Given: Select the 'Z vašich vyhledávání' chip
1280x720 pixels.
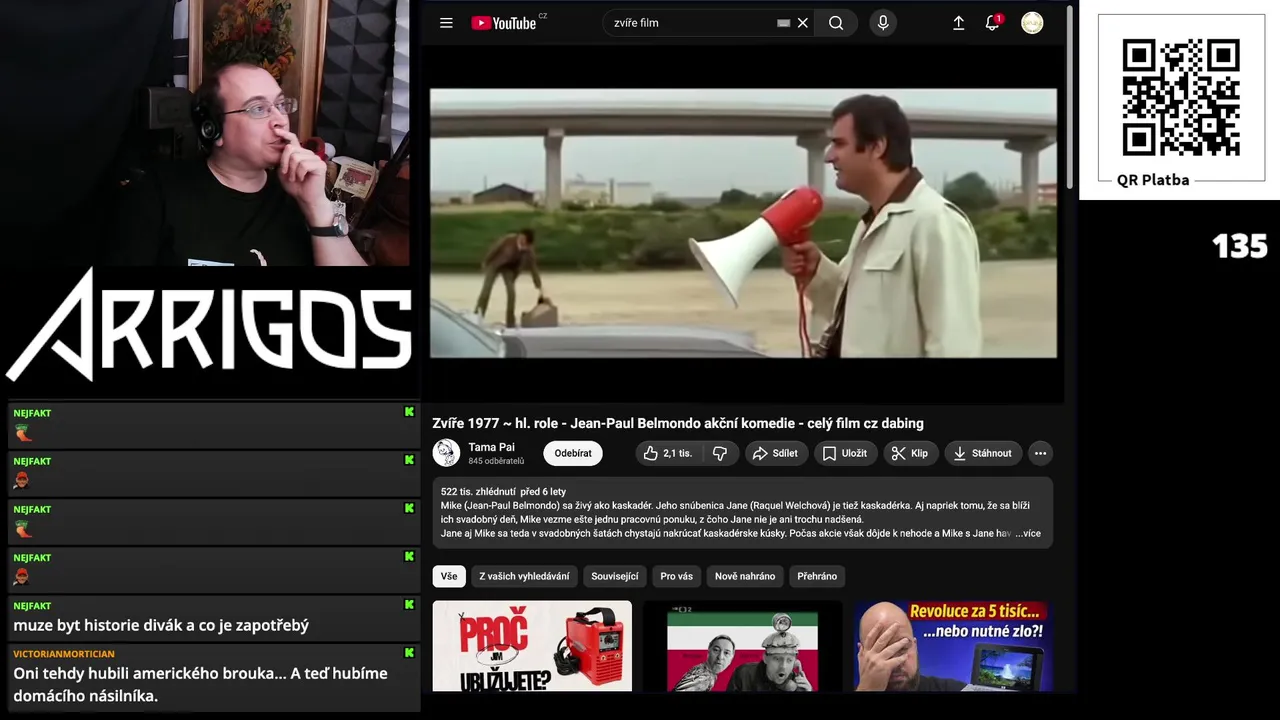Looking at the screenshot, I should pyautogui.click(x=524, y=576).
